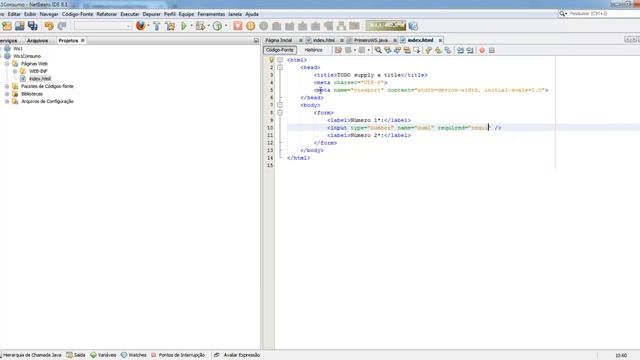The width and height of the screenshot is (640, 360).
Task: Click the orange Pause debugger icon
Action: click(251, 26)
